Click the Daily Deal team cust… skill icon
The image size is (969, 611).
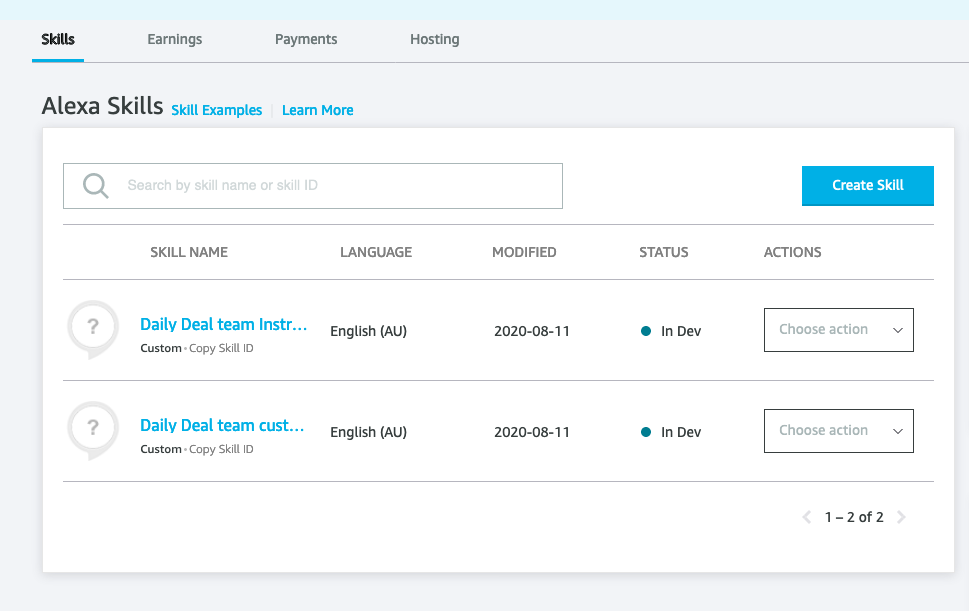point(93,431)
